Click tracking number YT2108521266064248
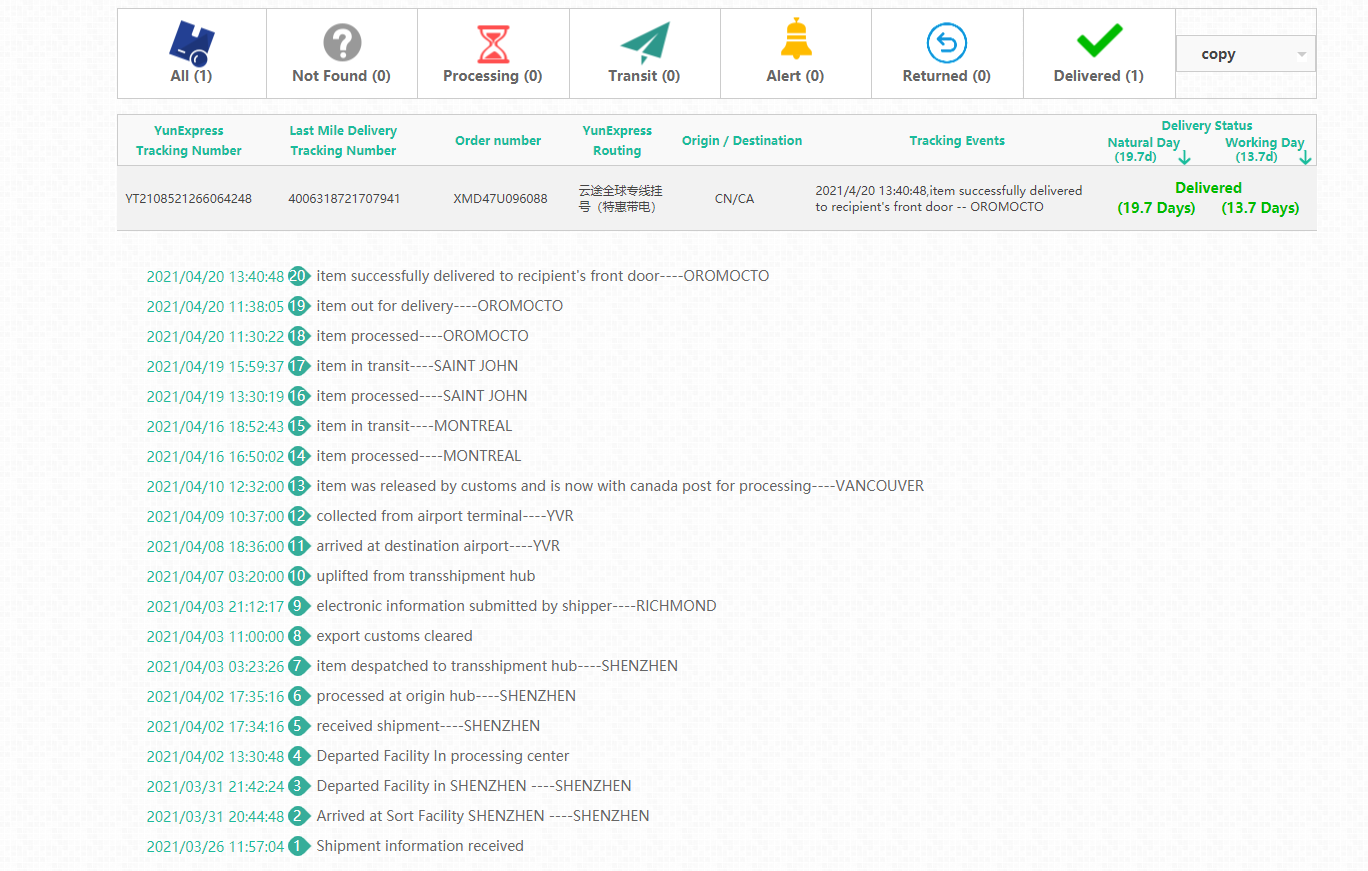 (x=189, y=199)
